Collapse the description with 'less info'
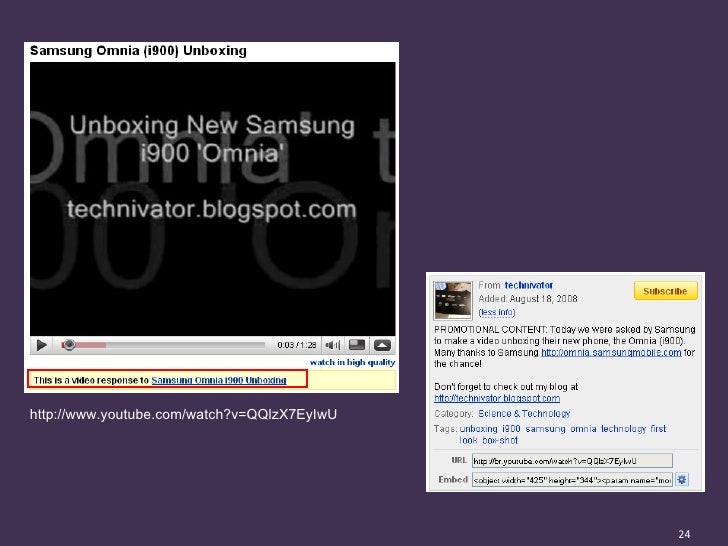This screenshot has height=546, width=728. [497, 312]
